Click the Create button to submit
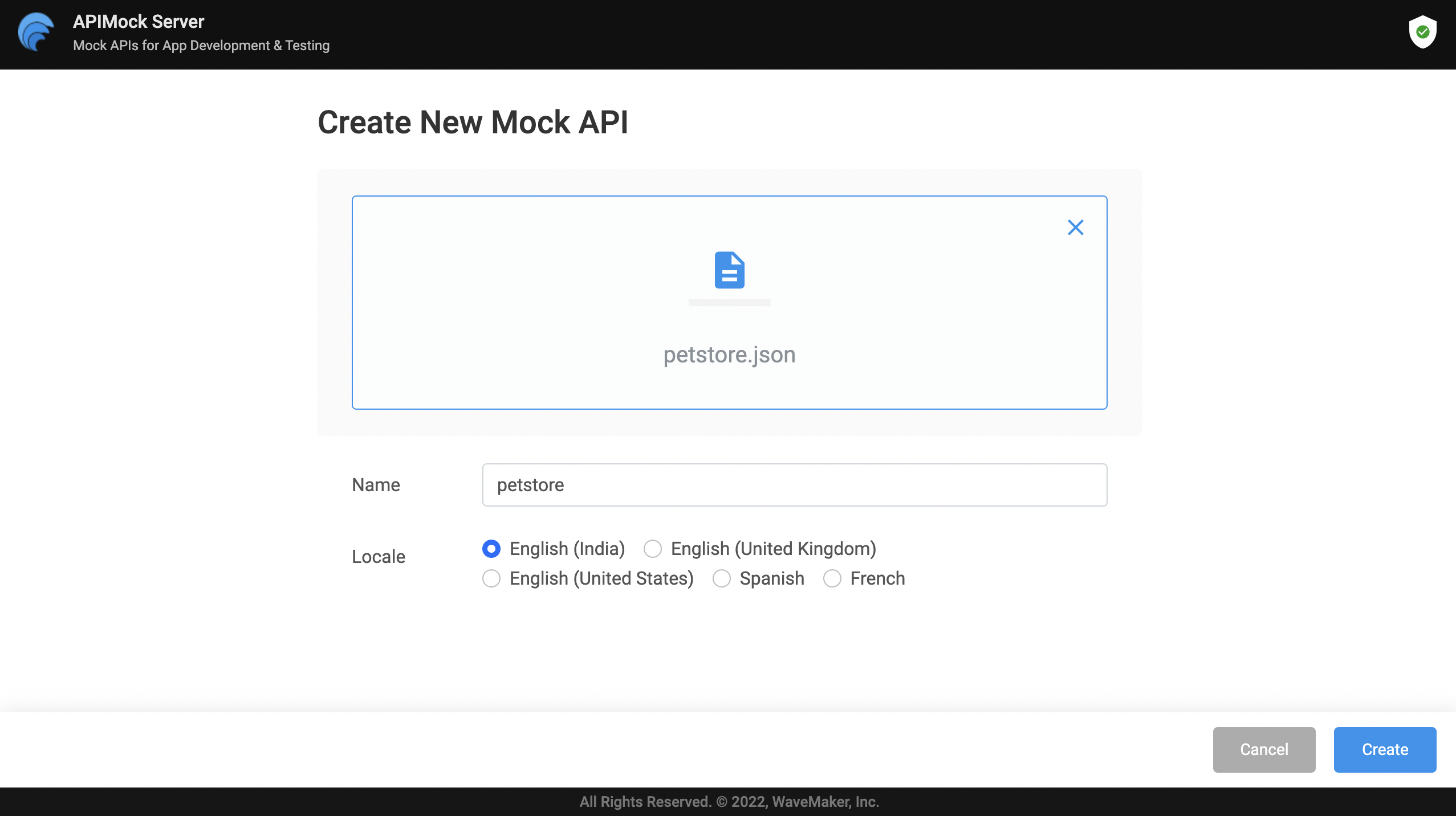Image resolution: width=1456 pixels, height=816 pixels. click(1385, 749)
